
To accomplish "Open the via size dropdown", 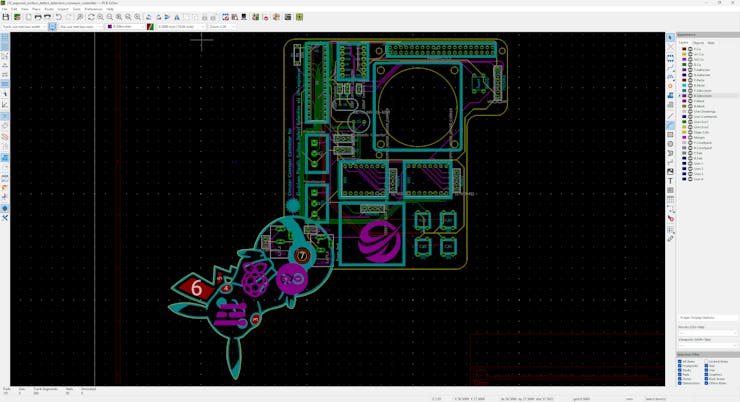I will 81,27.
